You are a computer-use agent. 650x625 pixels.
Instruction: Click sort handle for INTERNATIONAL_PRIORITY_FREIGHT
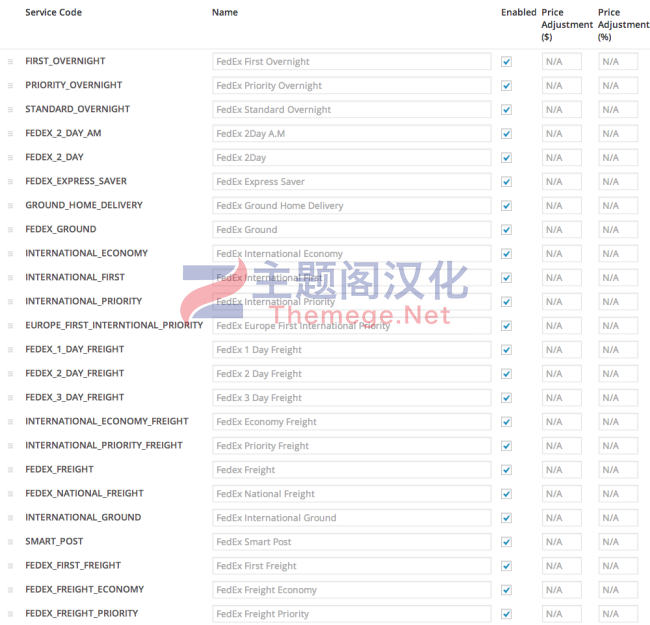pyautogui.click(x=10, y=446)
